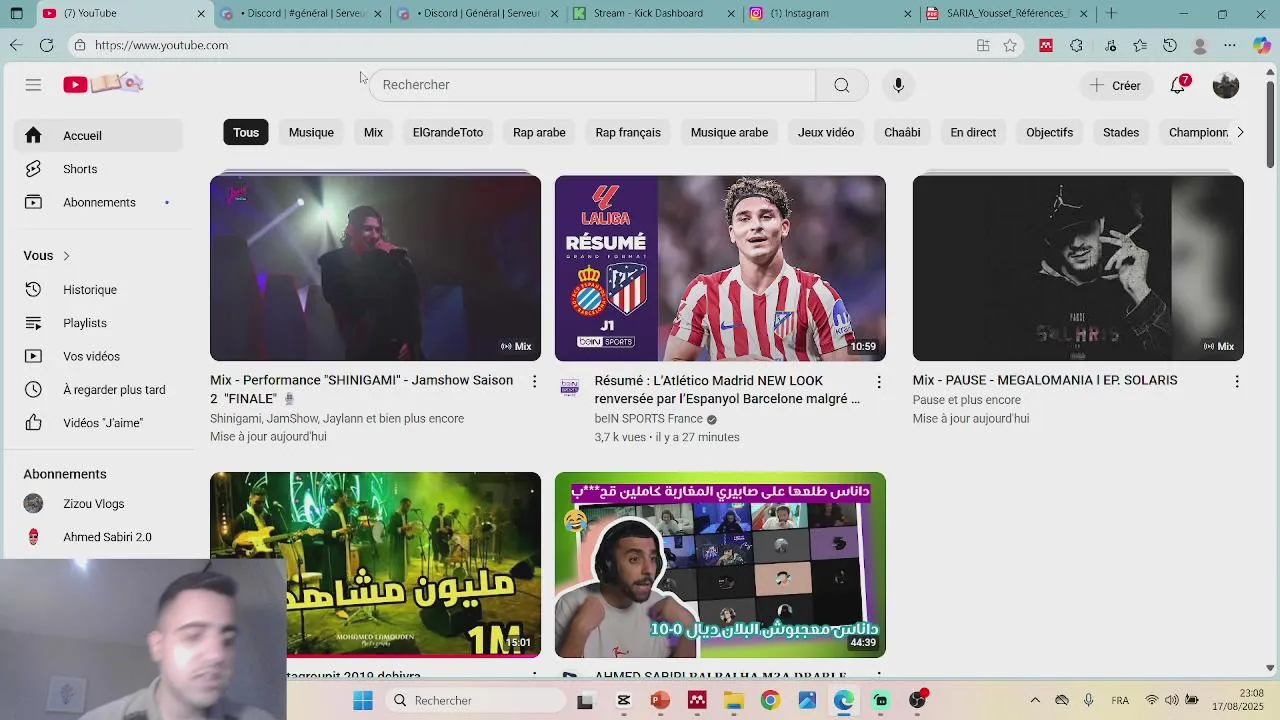Screen dimensions: 1280x720
Task: Open options for Shinigami mix video
Action: (x=534, y=382)
